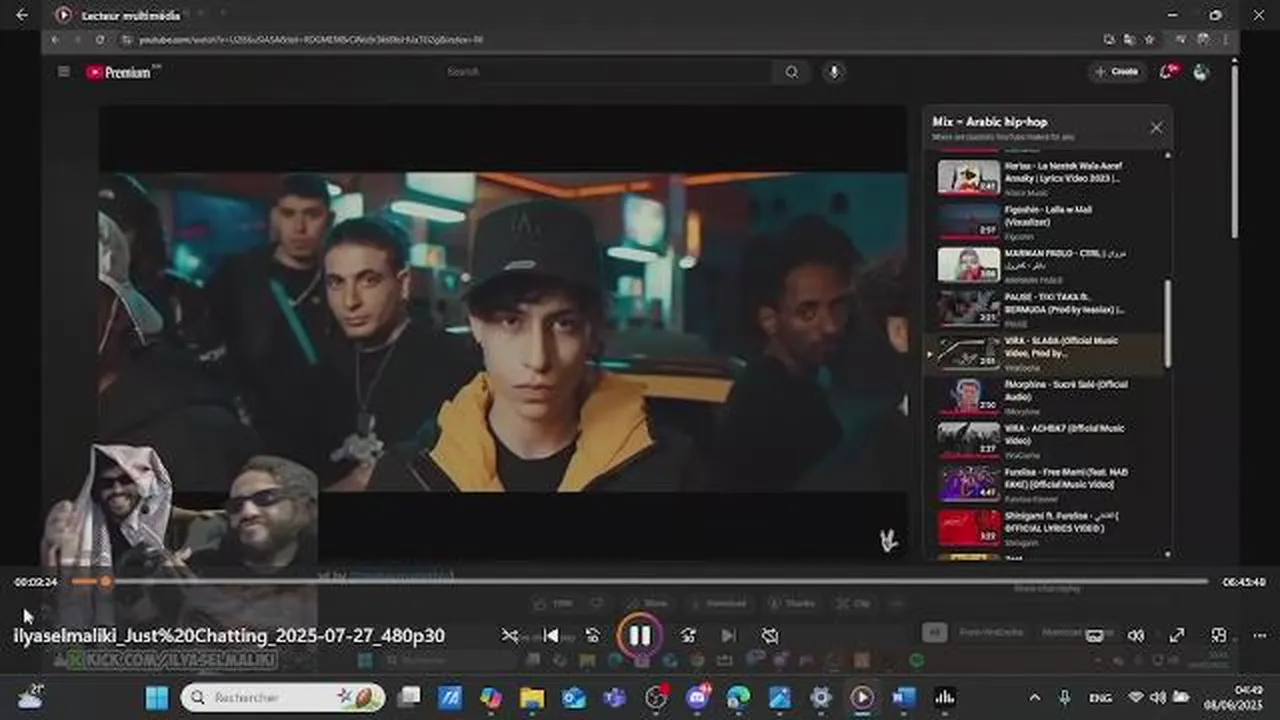Click the YouTube Create button
The image size is (1280, 720).
pyautogui.click(x=1117, y=72)
